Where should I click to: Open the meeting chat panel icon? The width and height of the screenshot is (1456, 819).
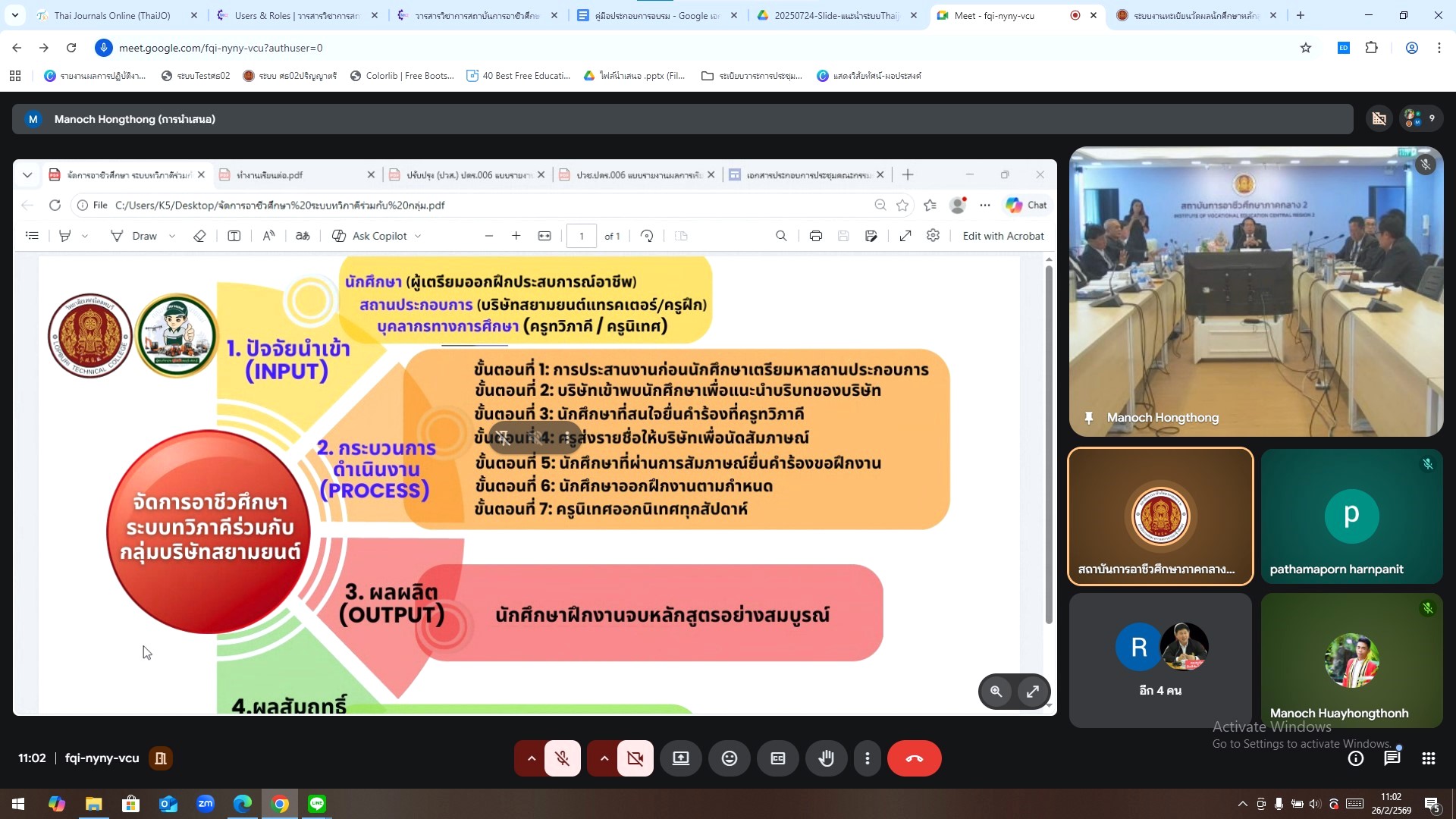[1392, 758]
